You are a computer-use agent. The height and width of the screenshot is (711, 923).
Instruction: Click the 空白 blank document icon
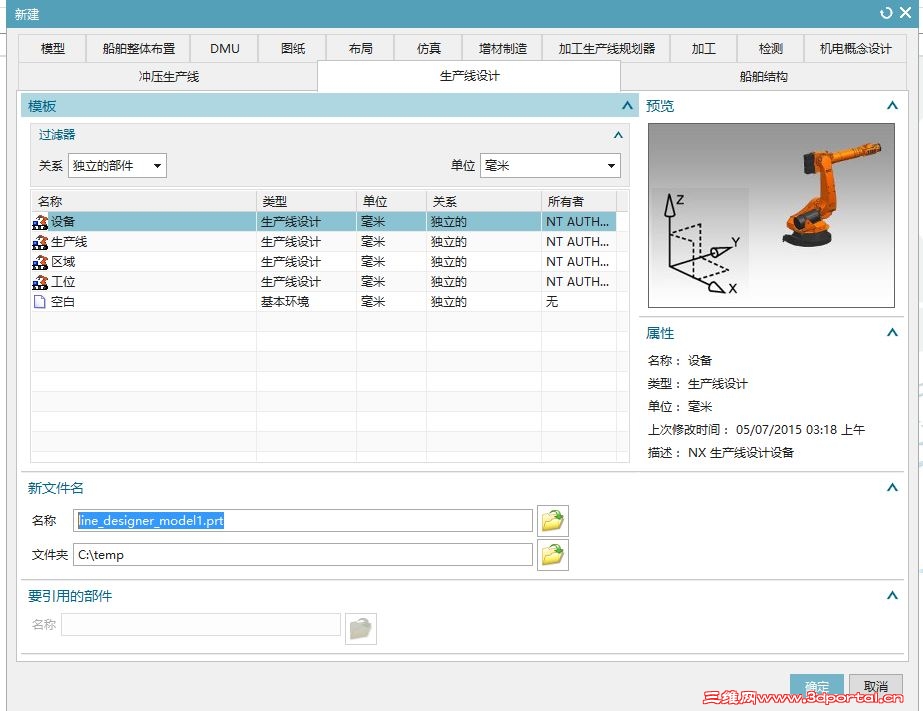pyautogui.click(x=39, y=302)
